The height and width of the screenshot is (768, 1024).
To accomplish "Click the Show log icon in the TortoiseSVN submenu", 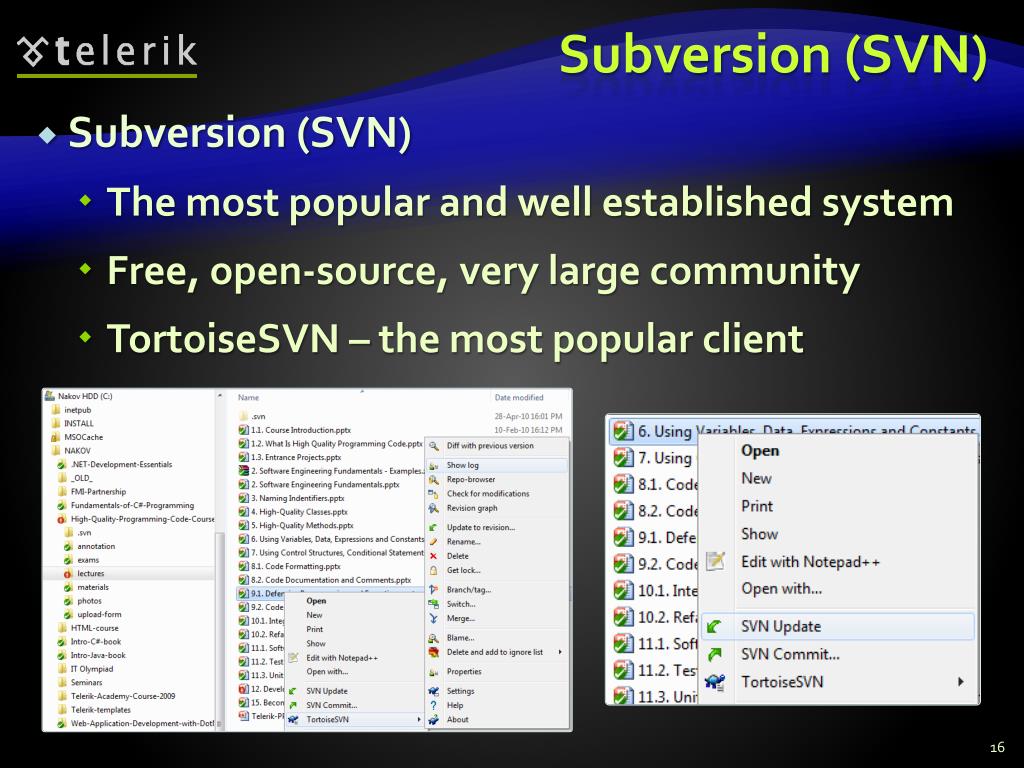I will pos(434,466).
